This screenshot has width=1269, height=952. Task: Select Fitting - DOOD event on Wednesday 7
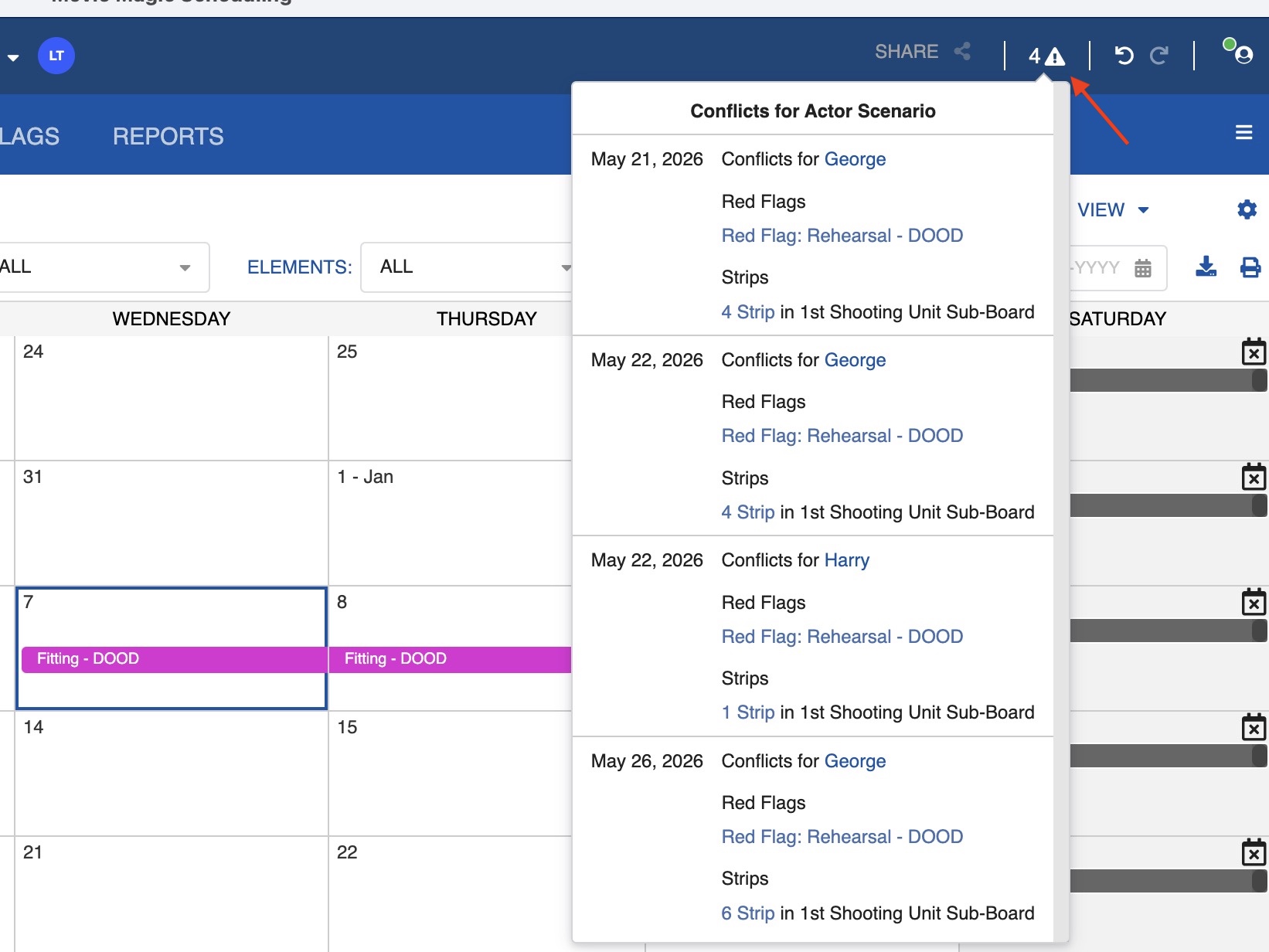173,659
